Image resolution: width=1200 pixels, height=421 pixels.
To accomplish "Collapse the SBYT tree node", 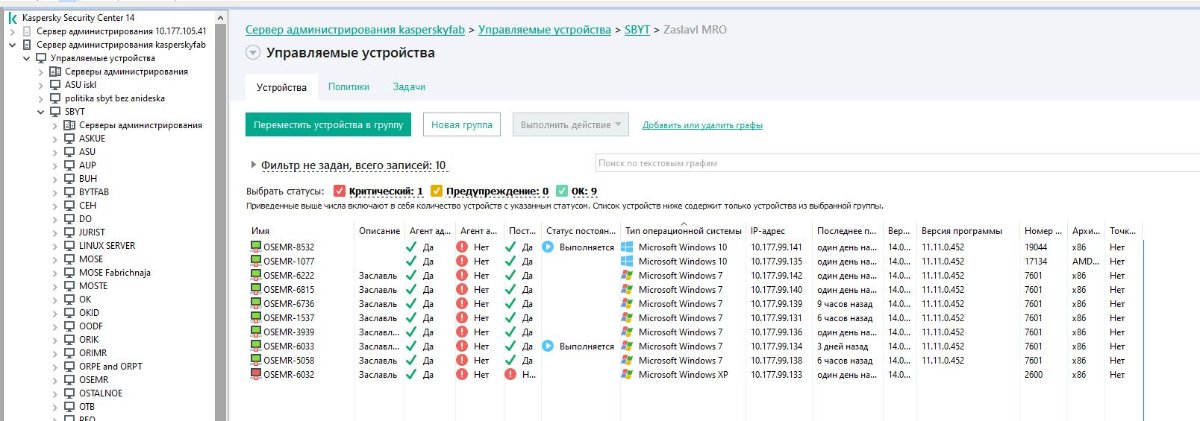I will tap(41, 112).
